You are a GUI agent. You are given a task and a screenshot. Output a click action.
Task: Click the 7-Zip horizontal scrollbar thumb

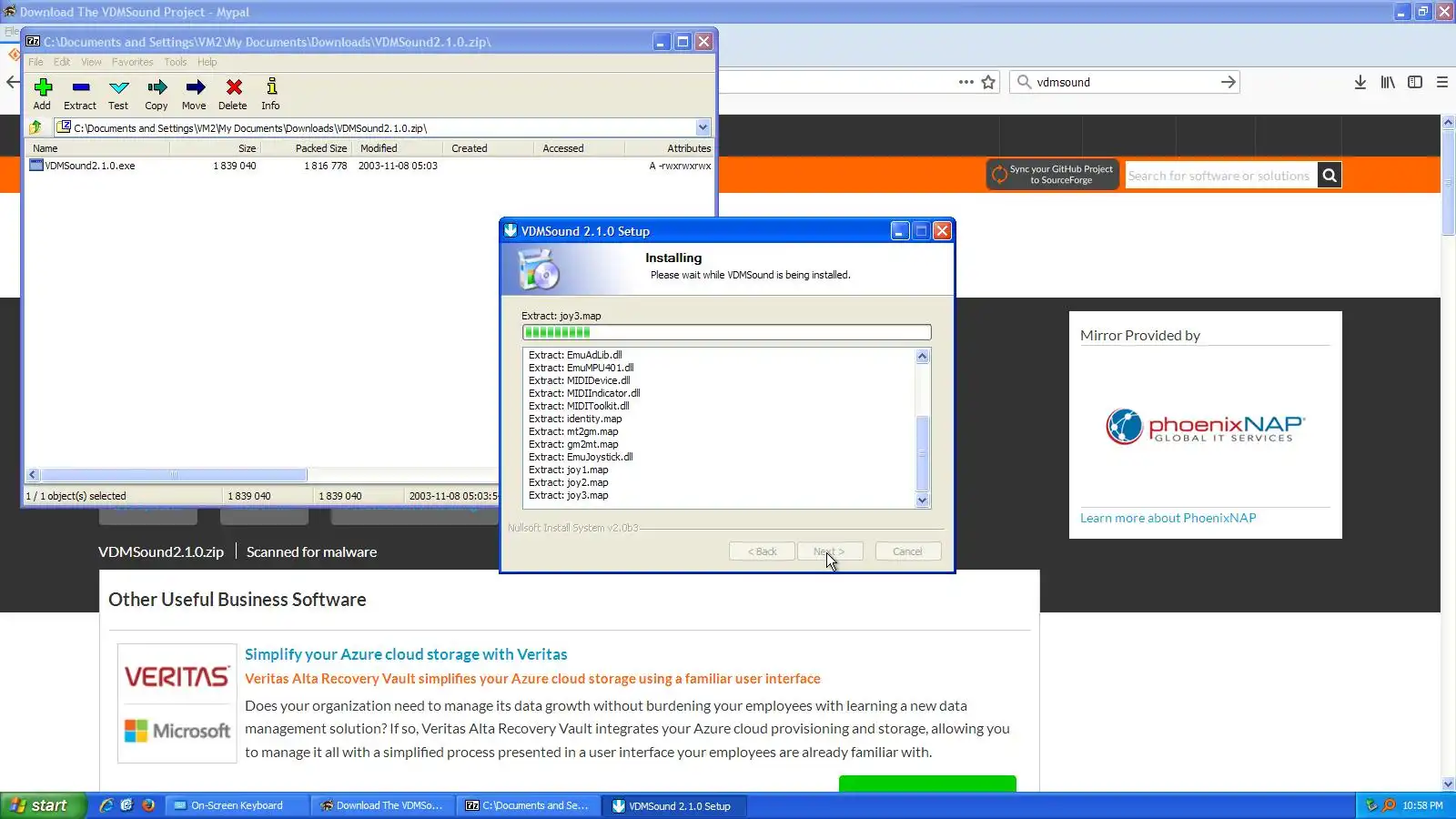[x=174, y=474]
